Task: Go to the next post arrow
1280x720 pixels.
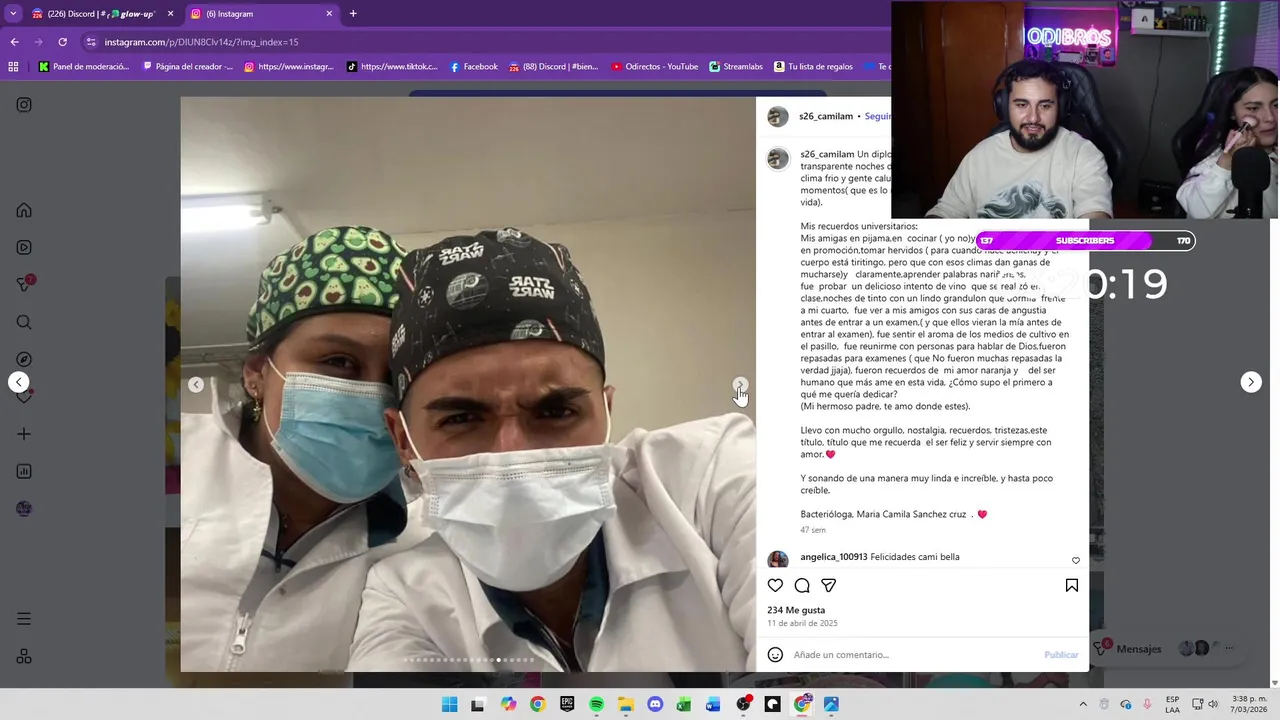Action: 1251,382
